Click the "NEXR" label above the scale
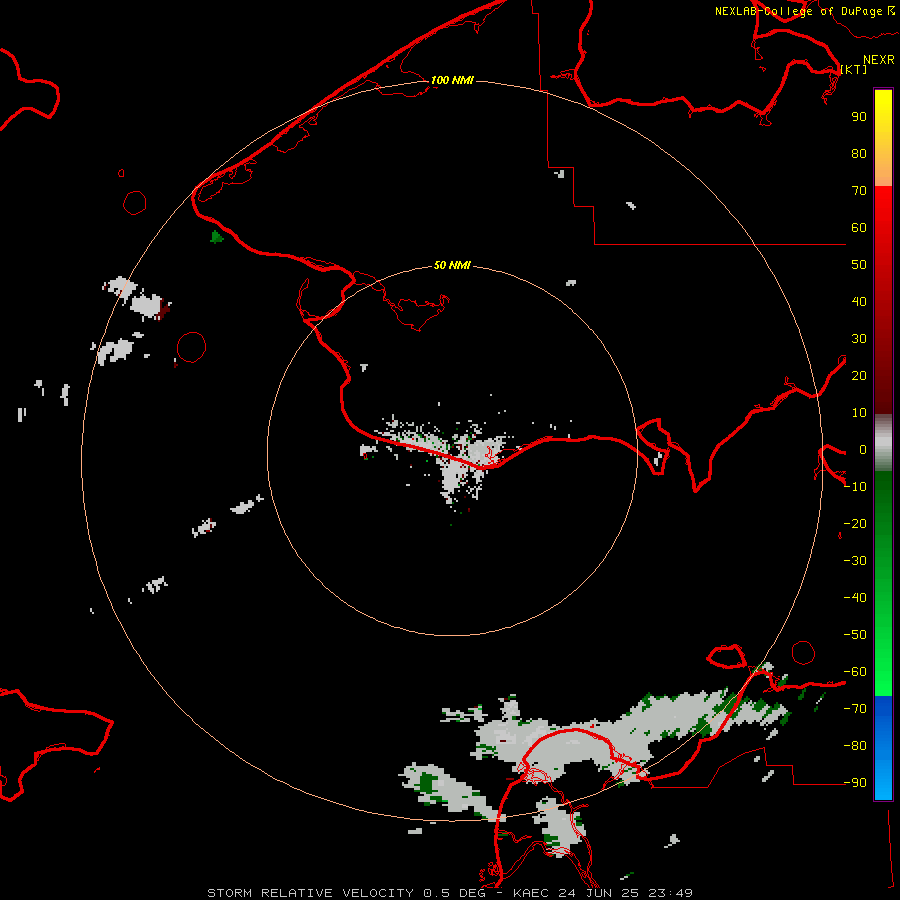900x900 pixels. 879,60
